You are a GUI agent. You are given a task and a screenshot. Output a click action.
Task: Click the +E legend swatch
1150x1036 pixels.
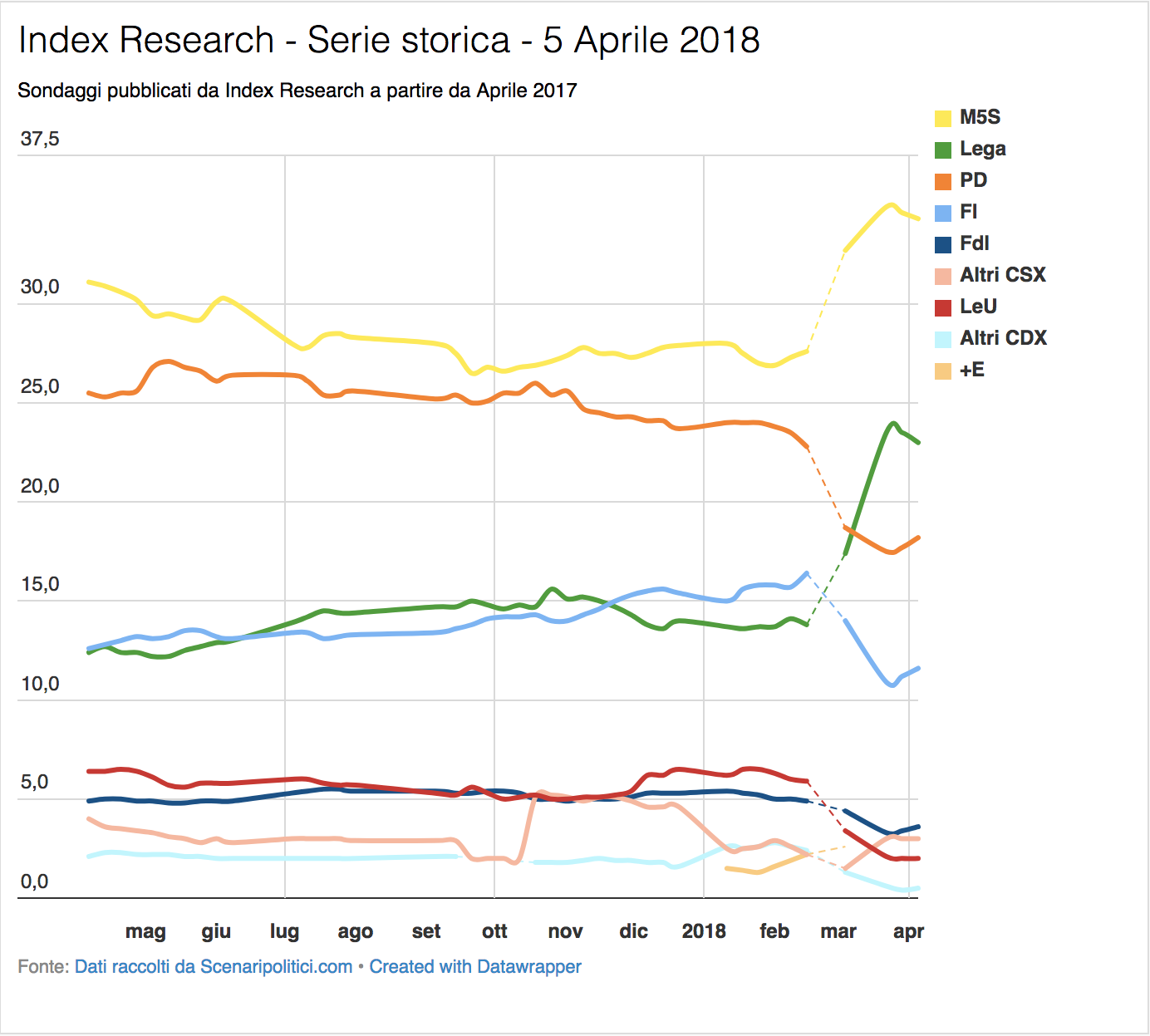click(943, 371)
